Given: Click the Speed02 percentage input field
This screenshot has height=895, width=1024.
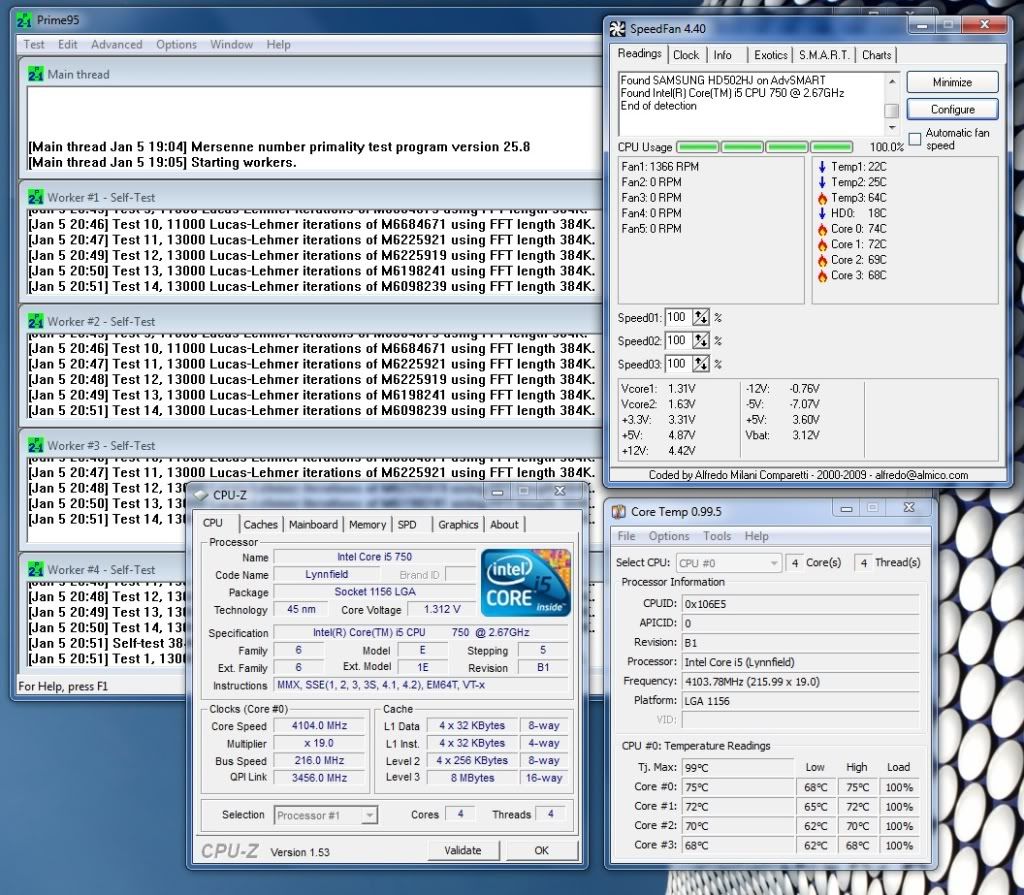Looking at the screenshot, I should [677, 340].
